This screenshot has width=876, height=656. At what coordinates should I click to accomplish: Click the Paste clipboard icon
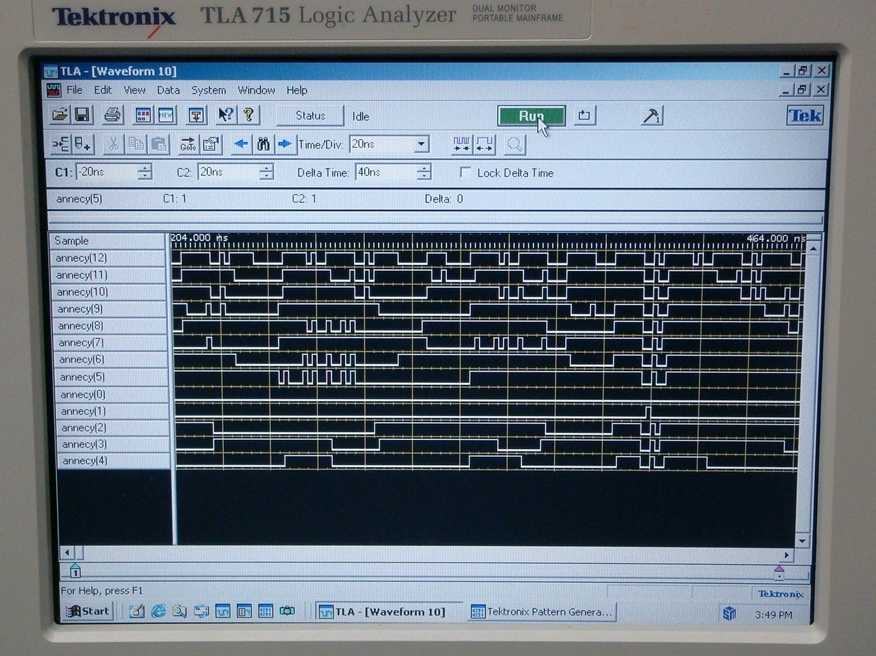[159, 145]
